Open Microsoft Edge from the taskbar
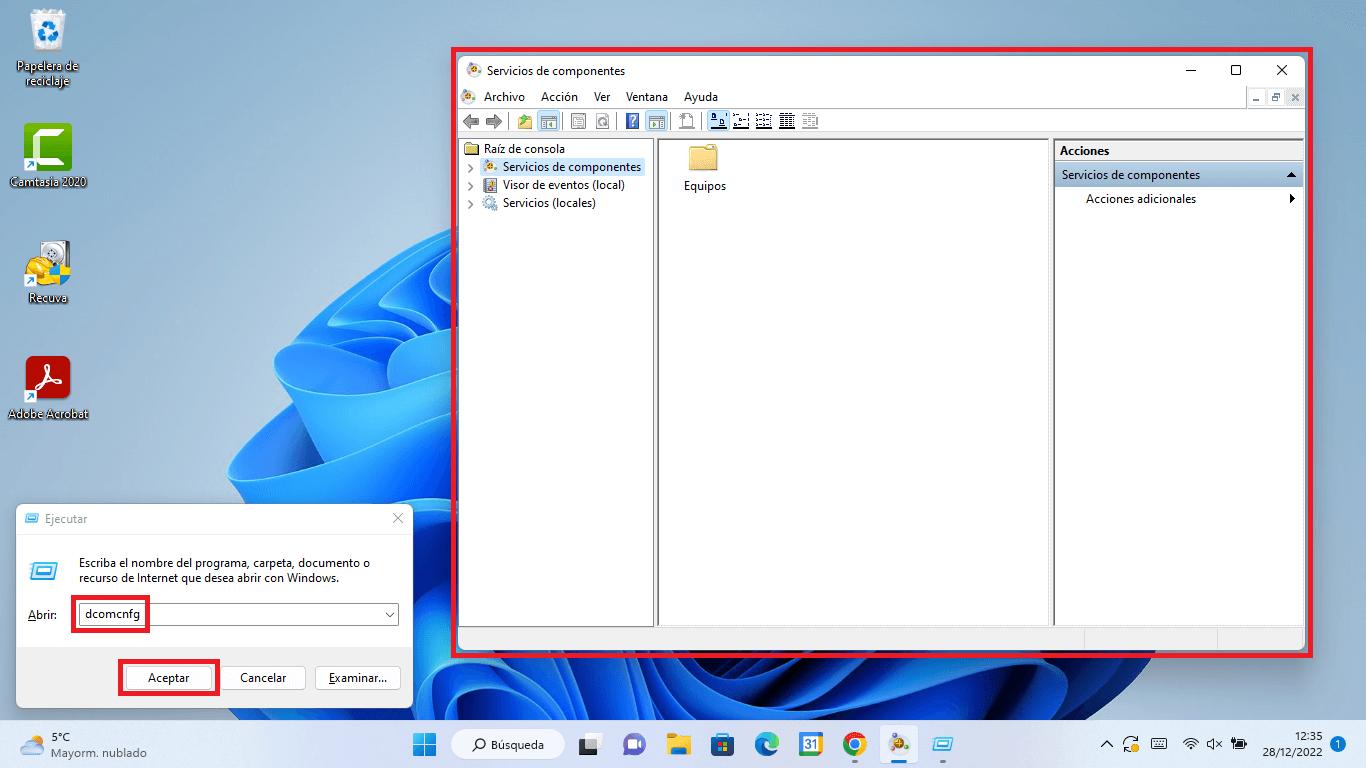Image resolution: width=1366 pixels, height=768 pixels. pos(766,744)
